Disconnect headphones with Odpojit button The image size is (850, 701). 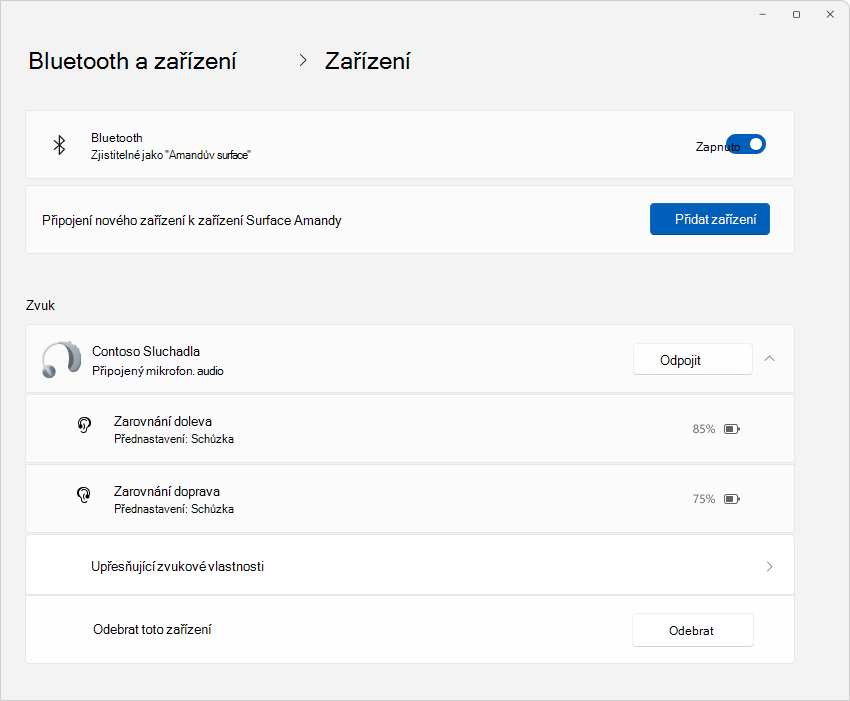point(693,359)
